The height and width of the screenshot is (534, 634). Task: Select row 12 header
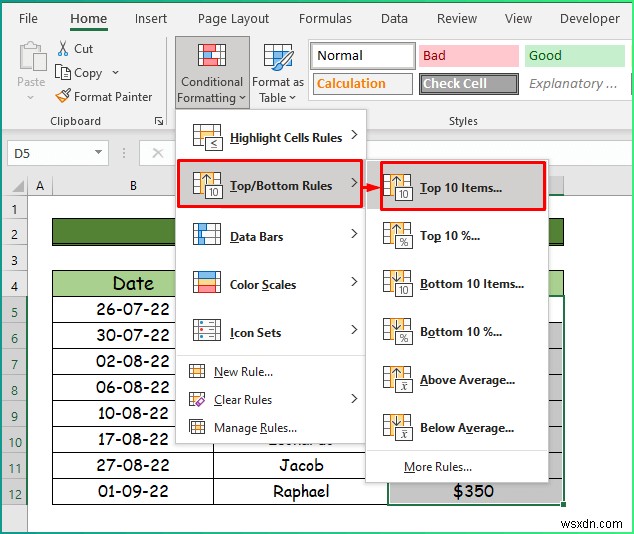pos(15,493)
